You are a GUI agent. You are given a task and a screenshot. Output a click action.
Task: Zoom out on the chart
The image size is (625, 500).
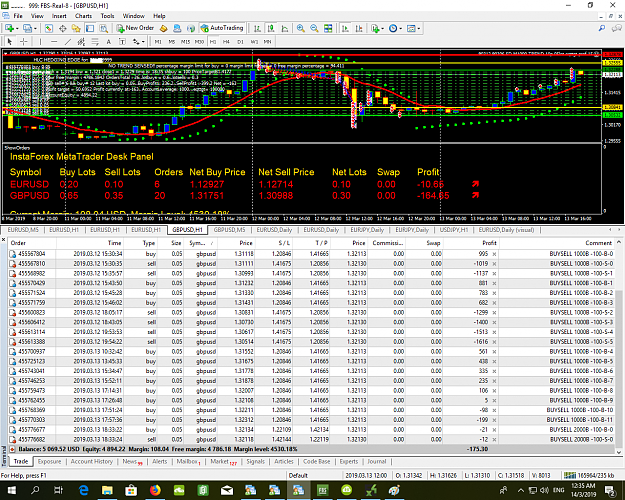[x=314, y=28]
